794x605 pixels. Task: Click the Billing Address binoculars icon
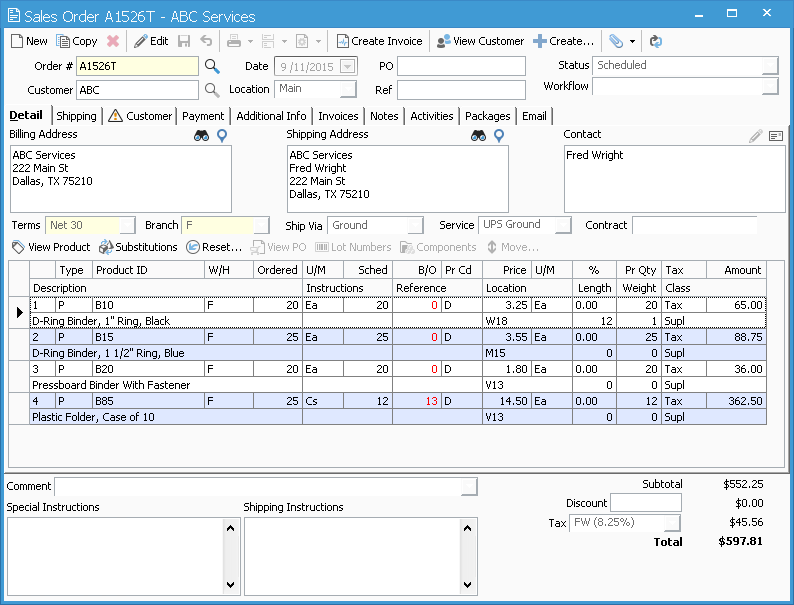202,136
